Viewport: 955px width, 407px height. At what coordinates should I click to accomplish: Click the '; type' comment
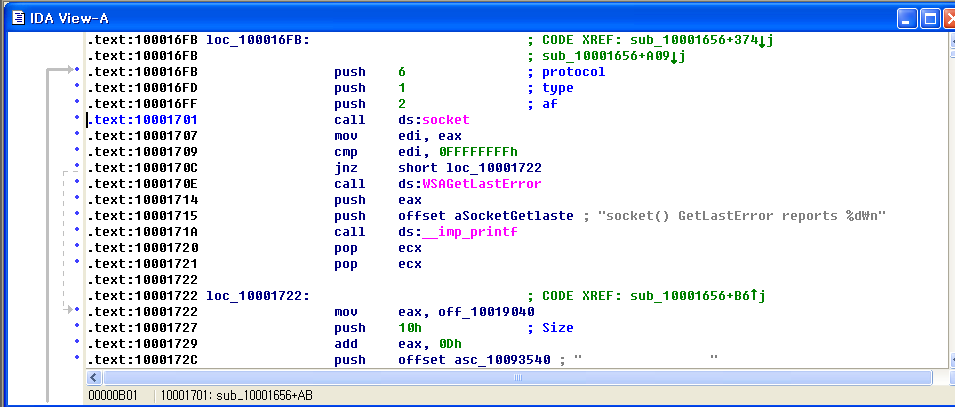[x=551, y=88]
